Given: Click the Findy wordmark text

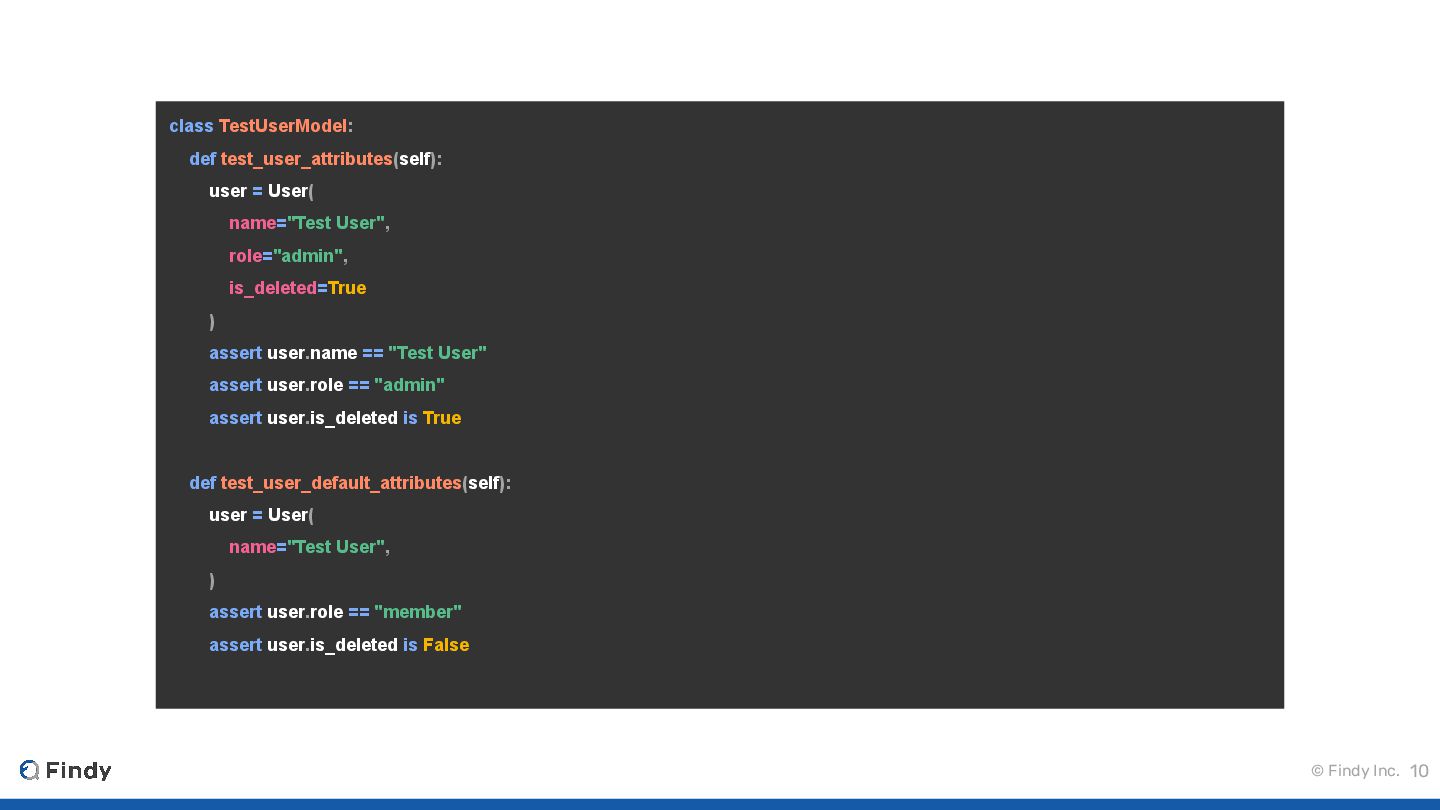Looking at the screenshot, I should coord(78,770).
